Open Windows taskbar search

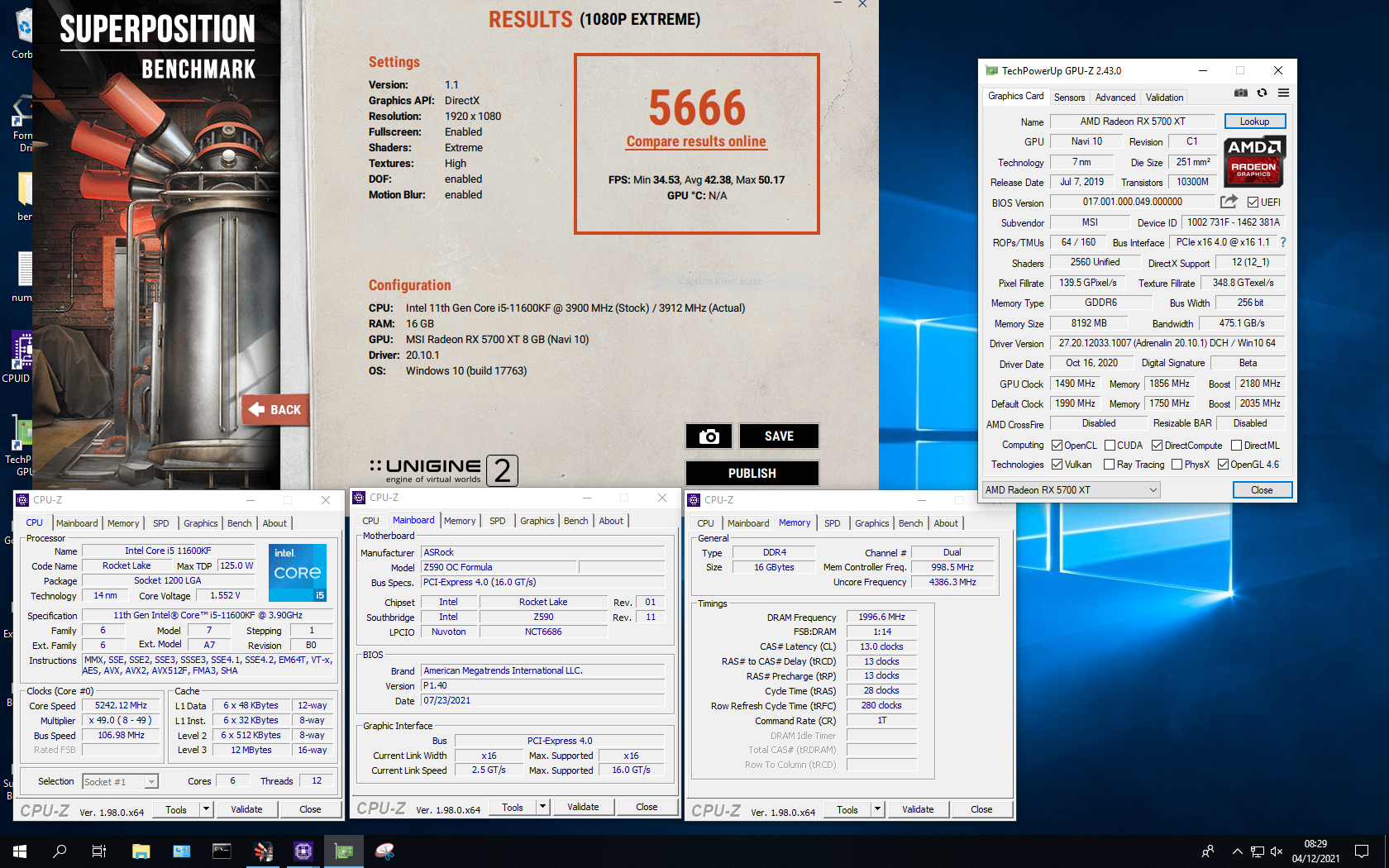click(x=60, y=851)
